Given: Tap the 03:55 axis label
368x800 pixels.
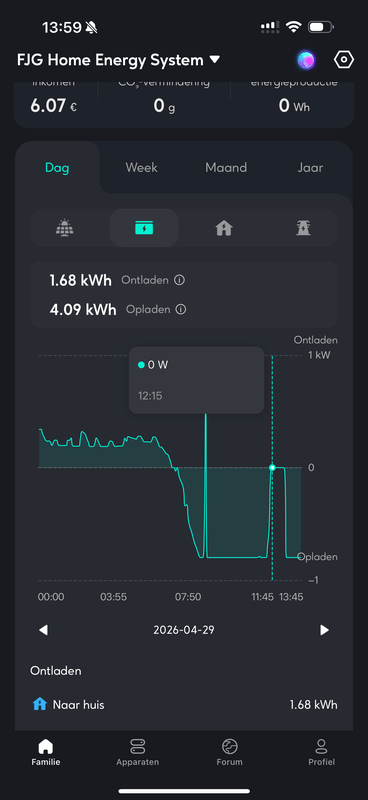Looking at the screenshot, I should point(113,597).
